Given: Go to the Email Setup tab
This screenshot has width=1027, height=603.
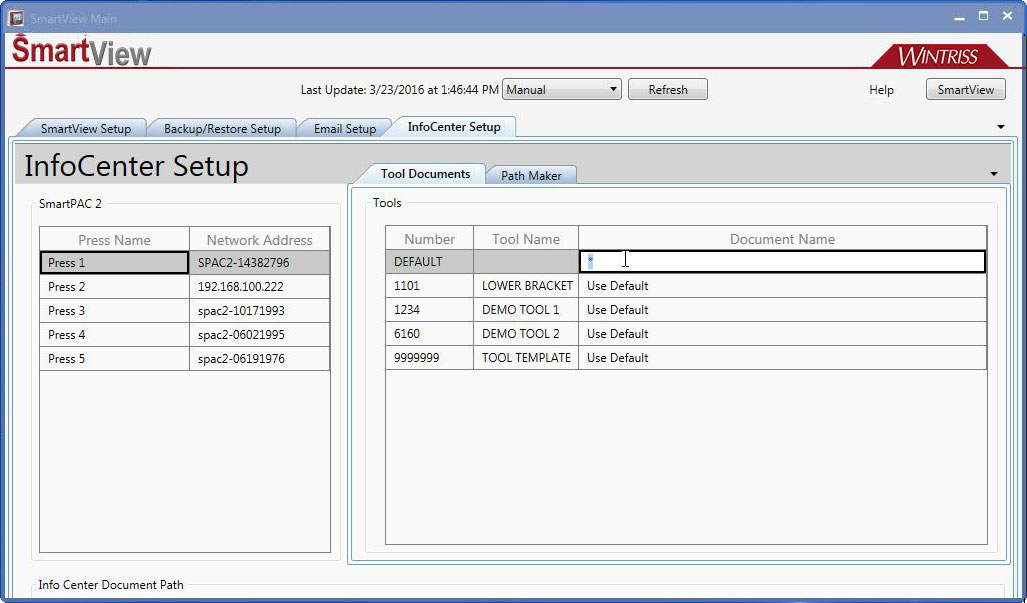Looking at the screenshot, I should tap(345, 128).
